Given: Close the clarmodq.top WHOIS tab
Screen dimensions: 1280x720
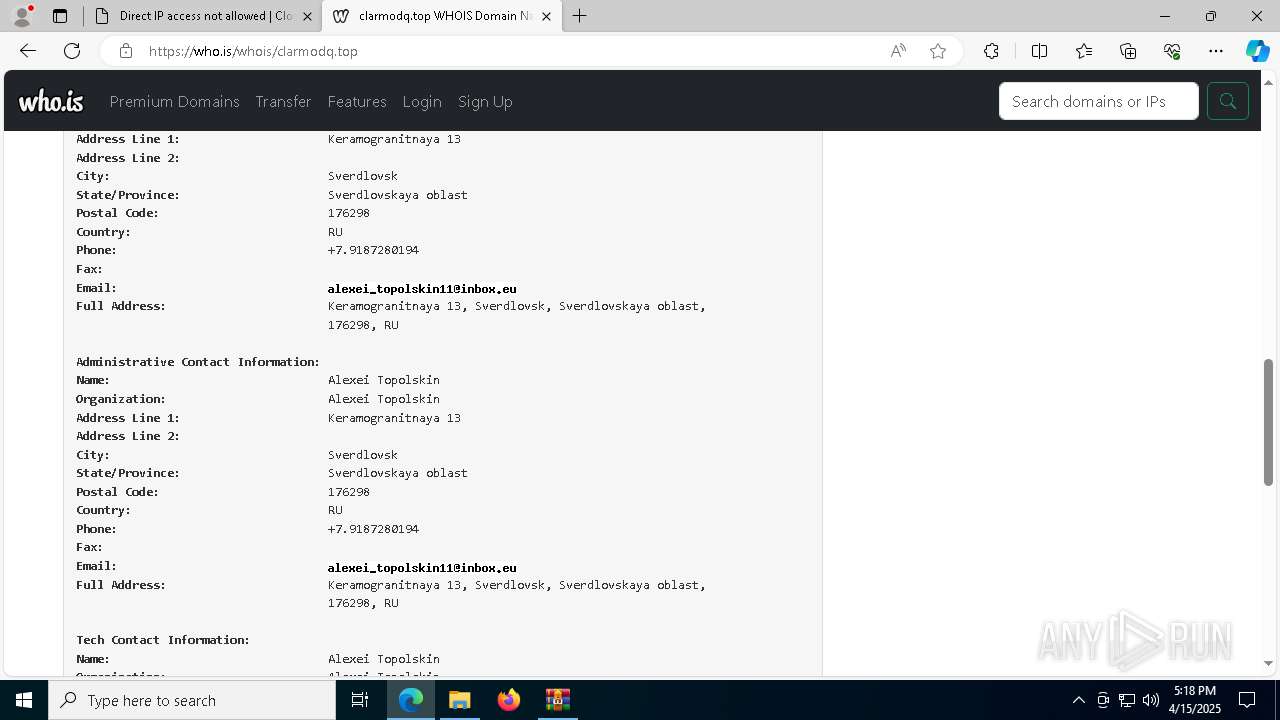Looking at the screenshot, I should click(x=546, y=16).
